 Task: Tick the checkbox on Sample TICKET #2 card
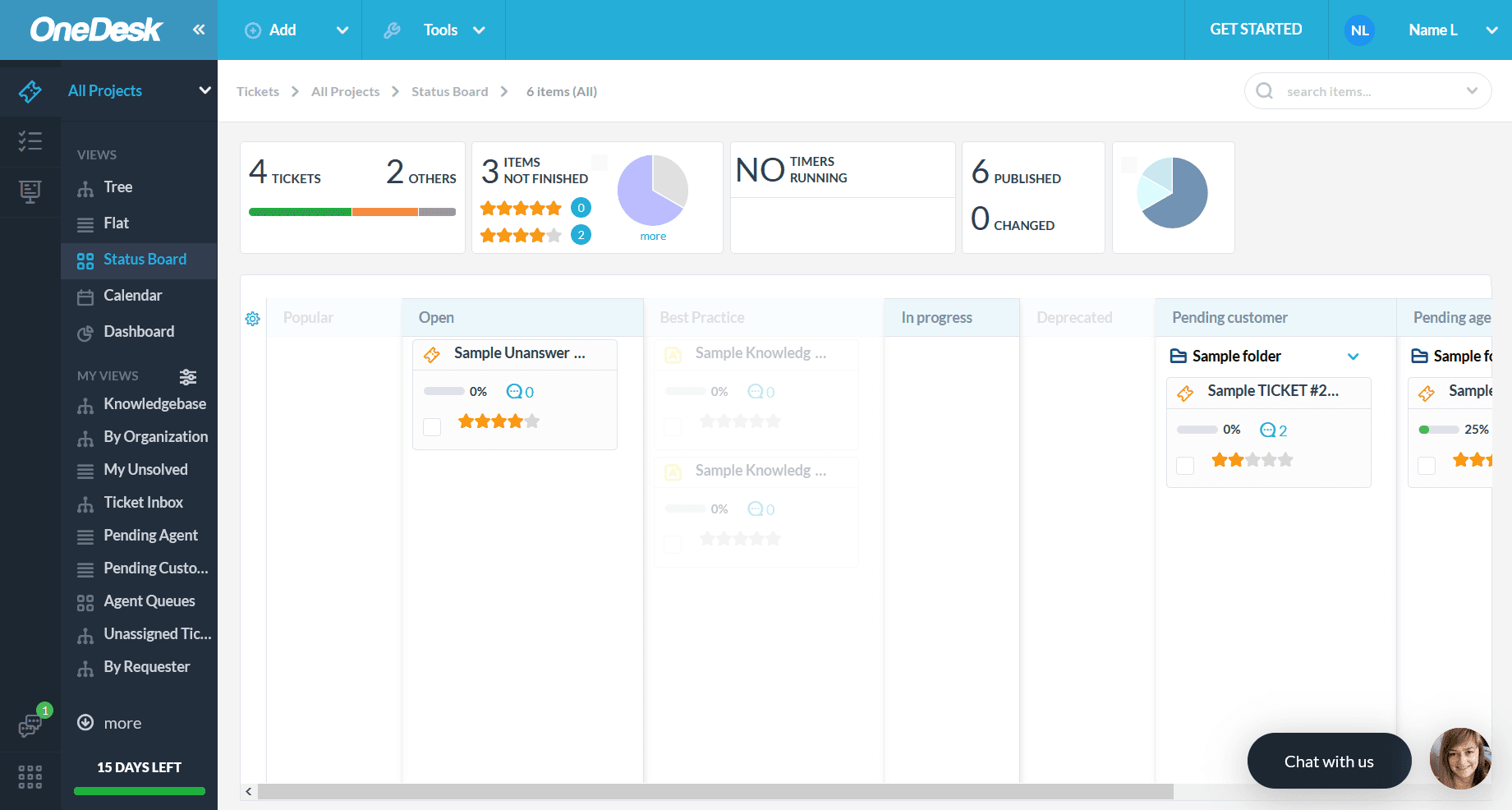1185,465
